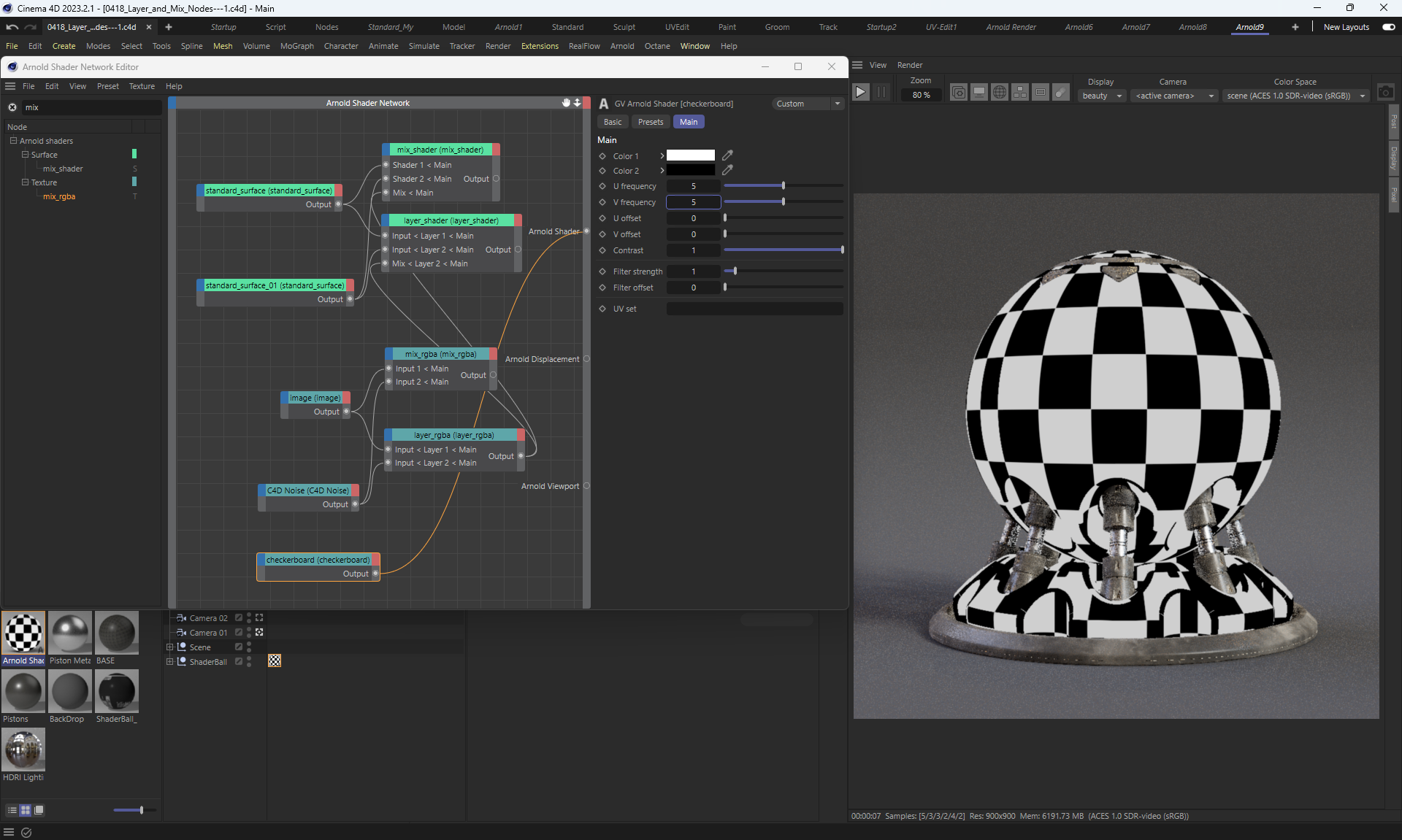Click the undo arrow icon

pos(12,27)
